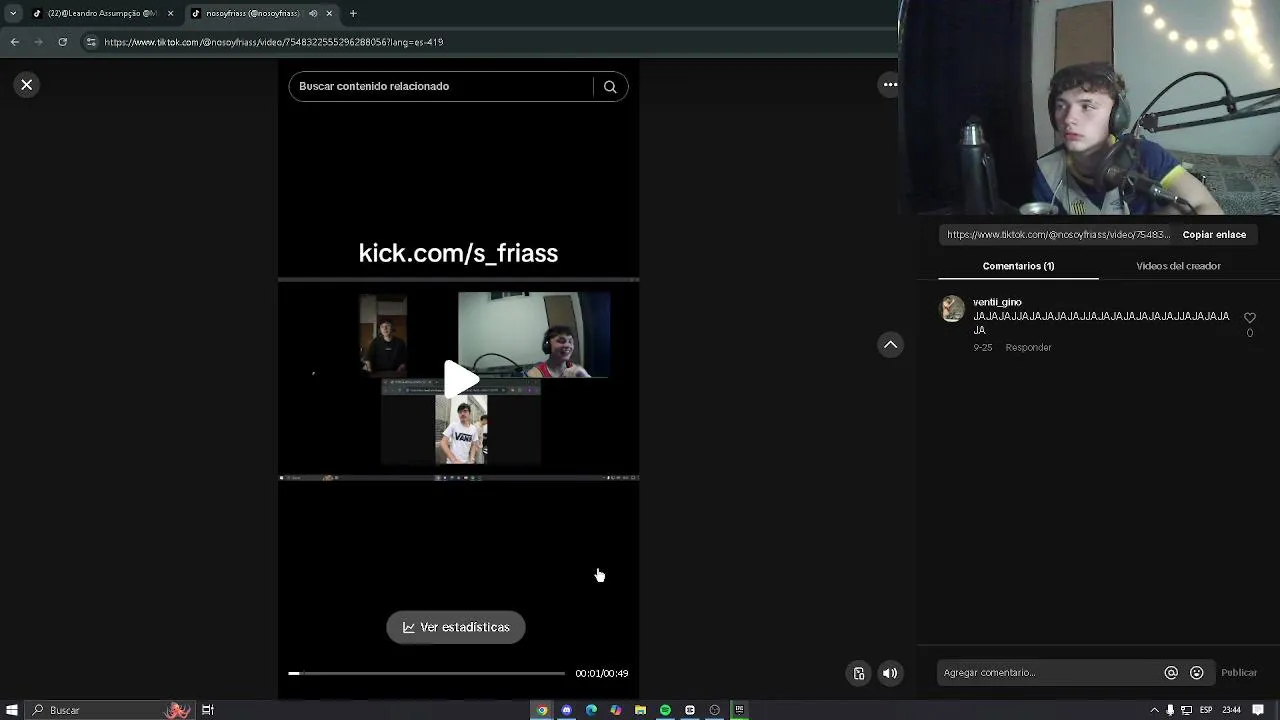Click Copiar enlace button
This screenshot has width=1280, height=720.
(x=1214, y=235)
